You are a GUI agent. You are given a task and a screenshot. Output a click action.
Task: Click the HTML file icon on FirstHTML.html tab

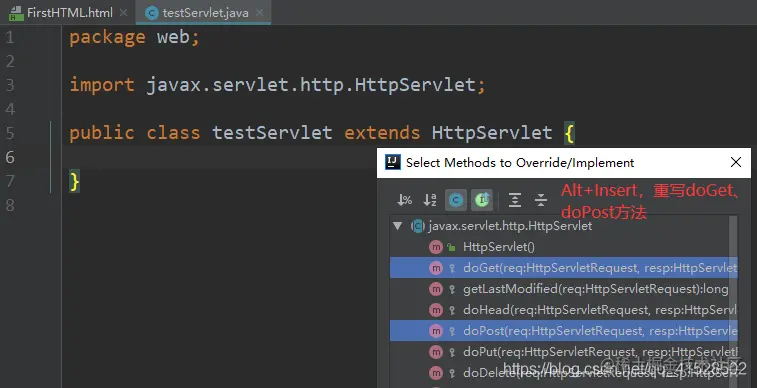click(16, 14)
